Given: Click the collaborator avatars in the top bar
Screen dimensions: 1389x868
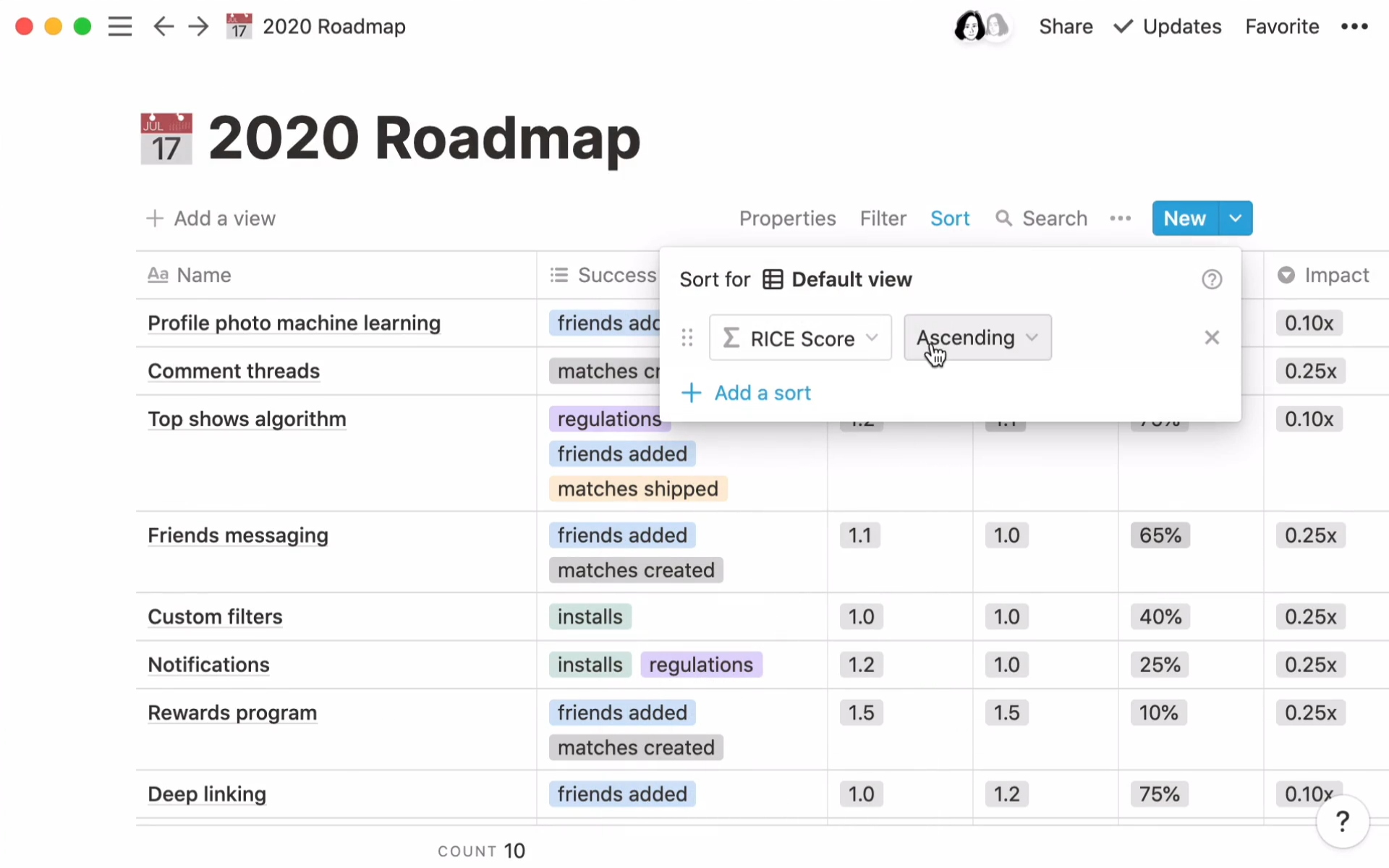Looking at the screenshot, I should click(x=982, y=26).
